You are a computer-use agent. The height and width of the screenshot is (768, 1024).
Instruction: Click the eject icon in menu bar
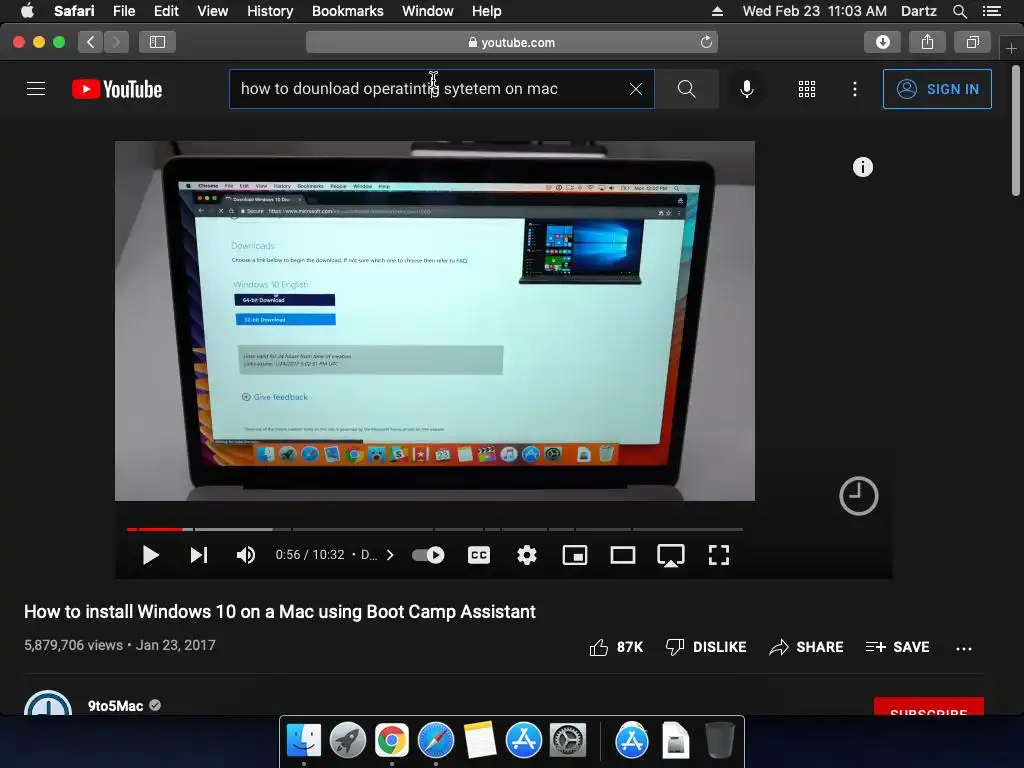pyautogui.click(x=717, y=11)
